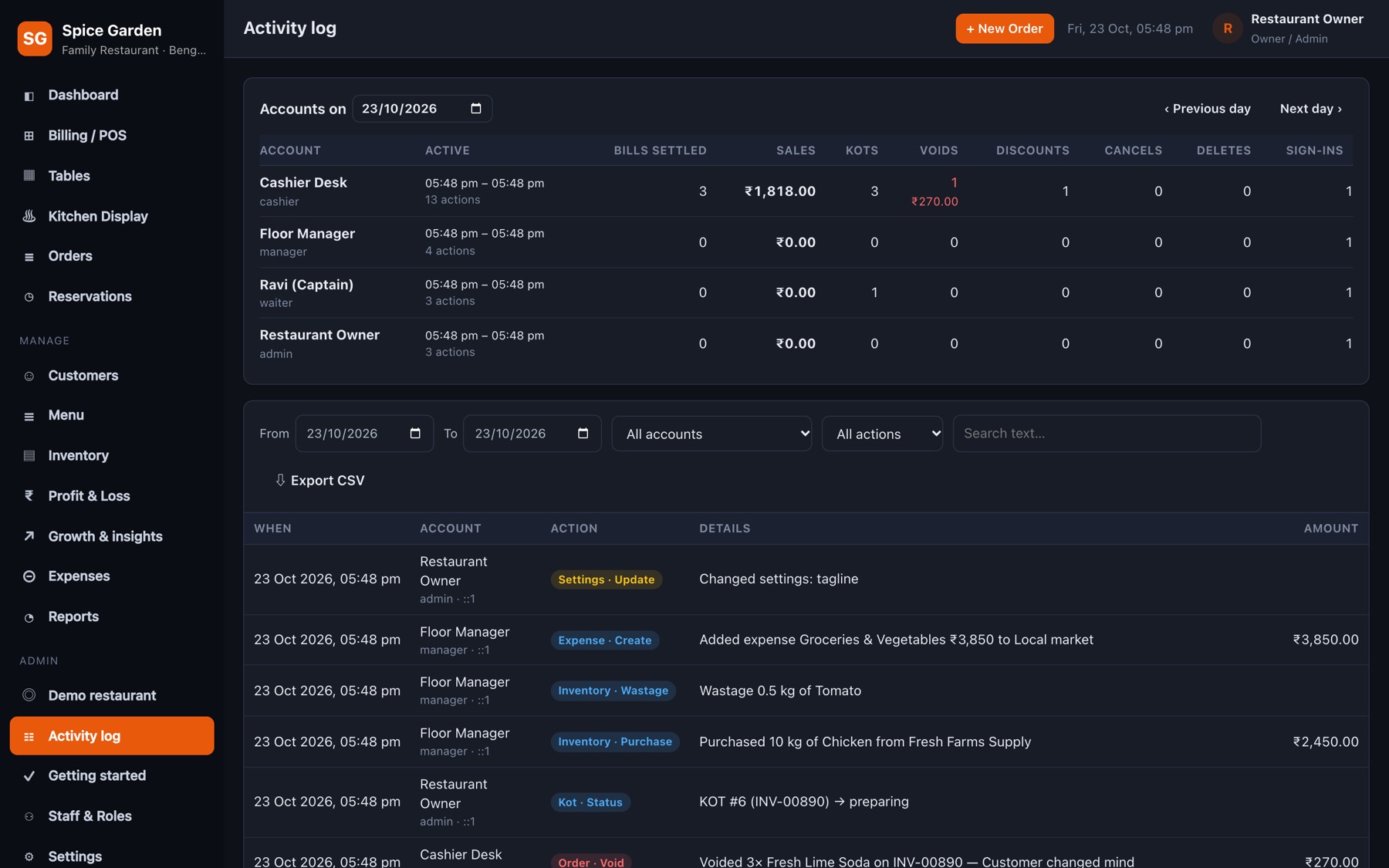Click the + New Order button
1389x868 pixels.
1005,29
